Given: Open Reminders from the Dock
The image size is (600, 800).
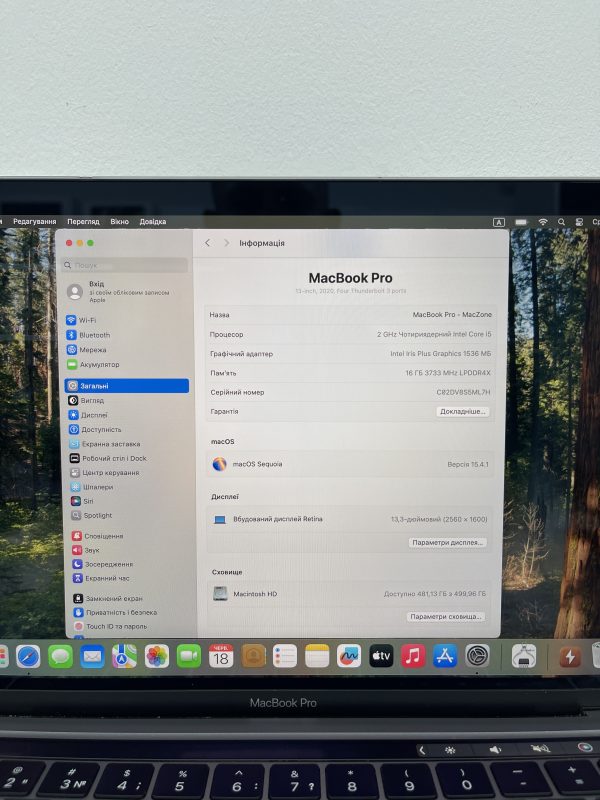Looking at the screenshot, I should (285, 656).
